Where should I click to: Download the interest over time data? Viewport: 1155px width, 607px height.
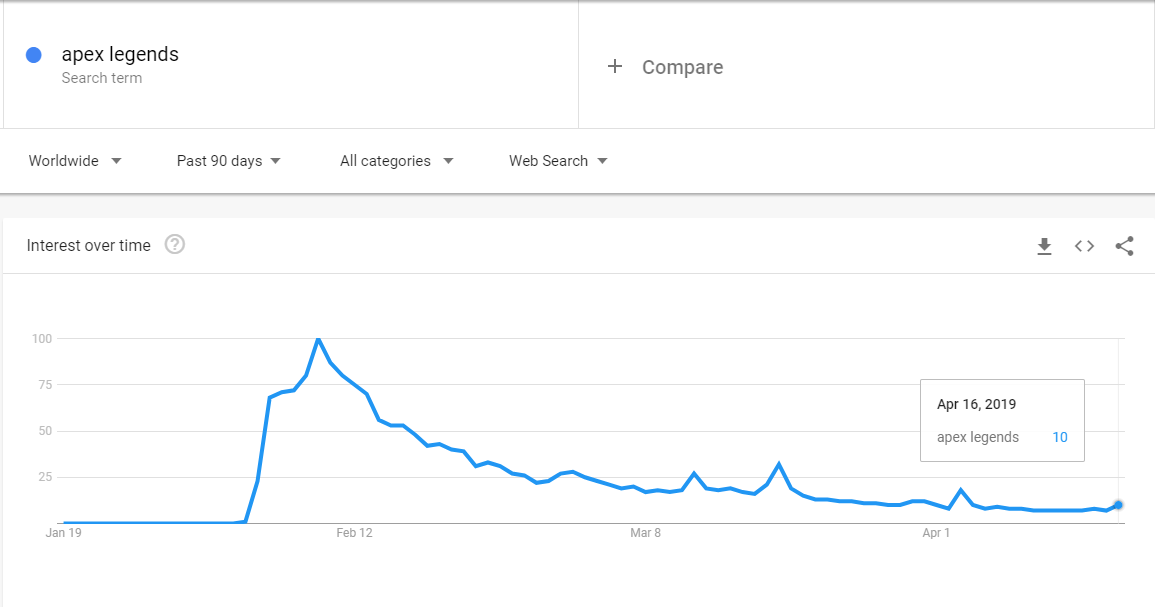click(1044, 246)
